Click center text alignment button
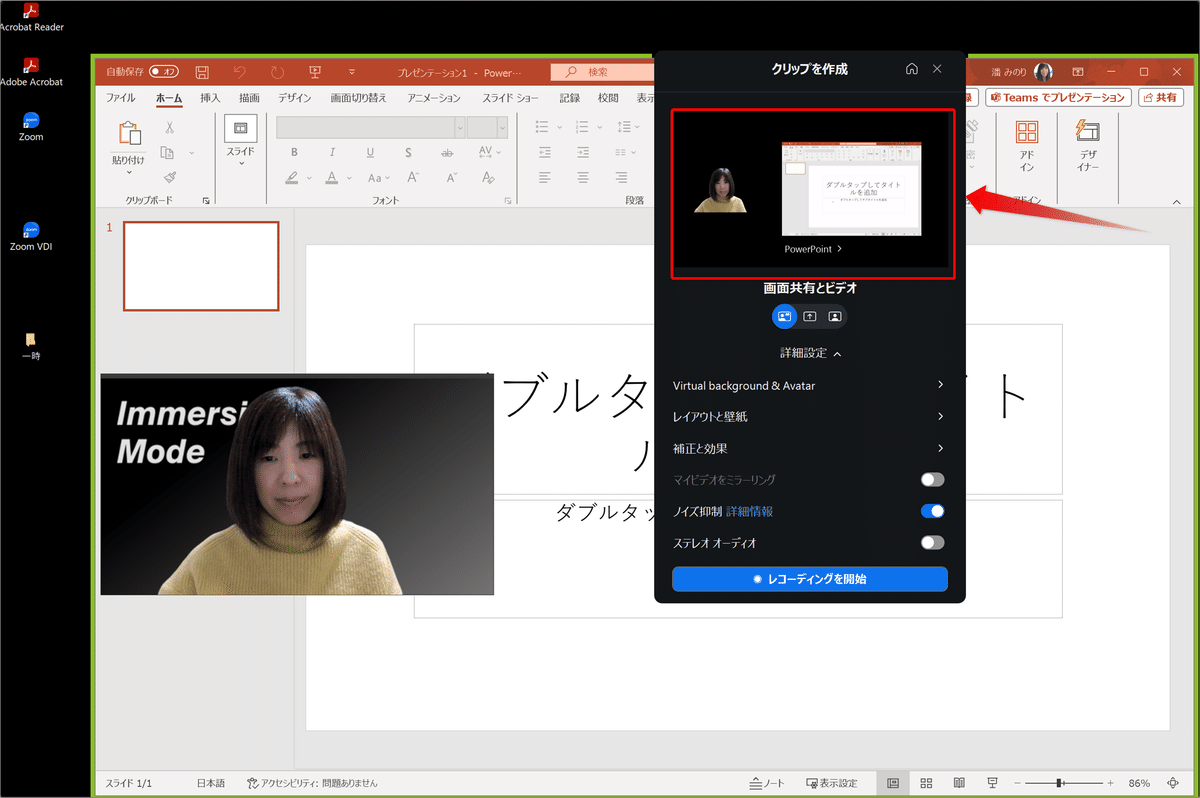The width and height of the screenshot is (1200, 798). pos(583,177)
